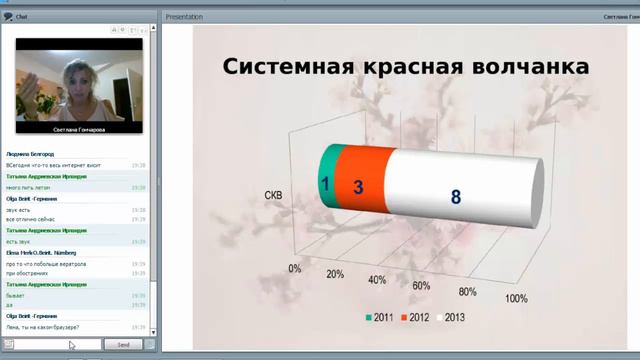Click the СКВ axis label on the chart
This screenshot has height=360, width=640.
pyautogui.click(x=273, y=196)
